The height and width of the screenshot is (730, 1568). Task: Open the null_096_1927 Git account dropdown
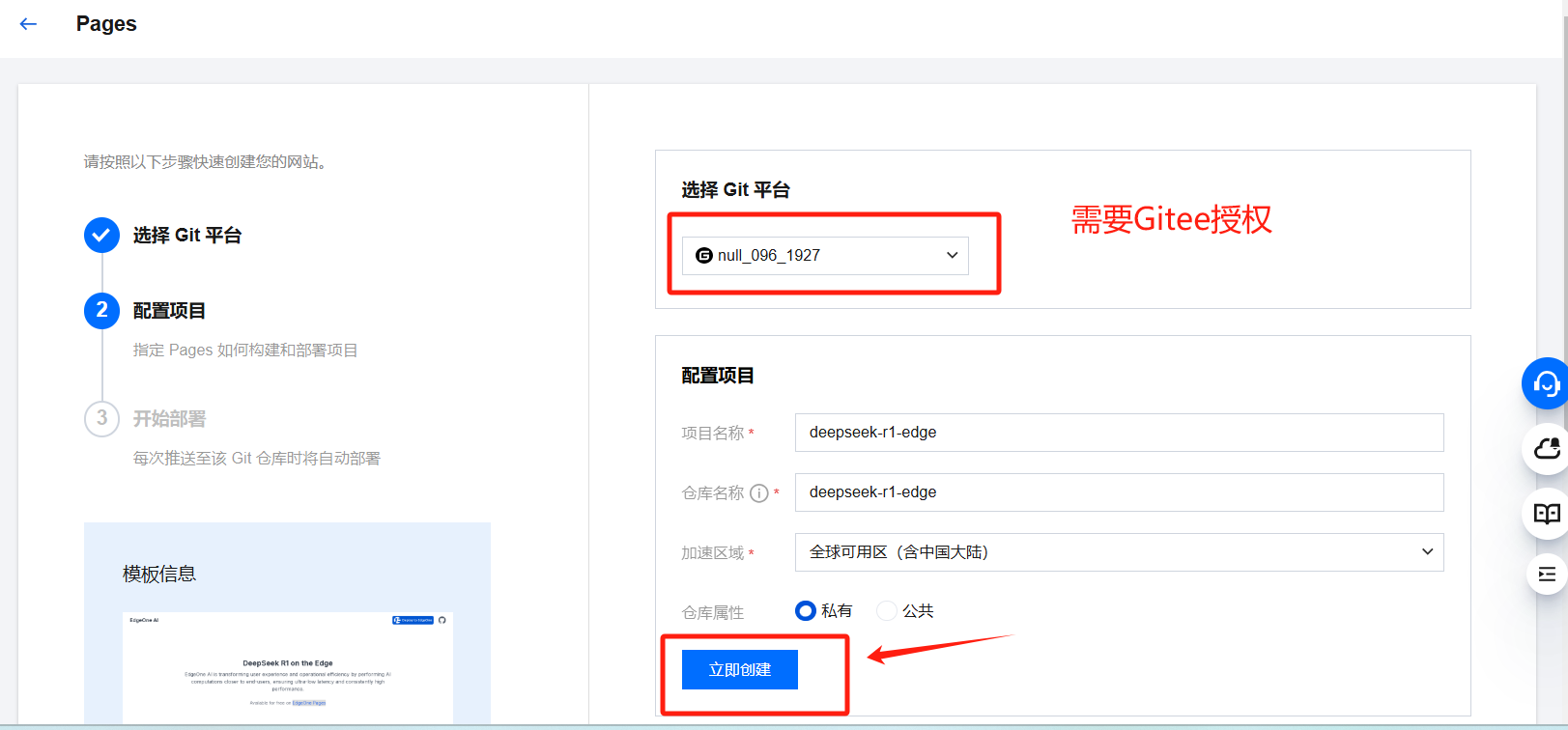point(825,256)
